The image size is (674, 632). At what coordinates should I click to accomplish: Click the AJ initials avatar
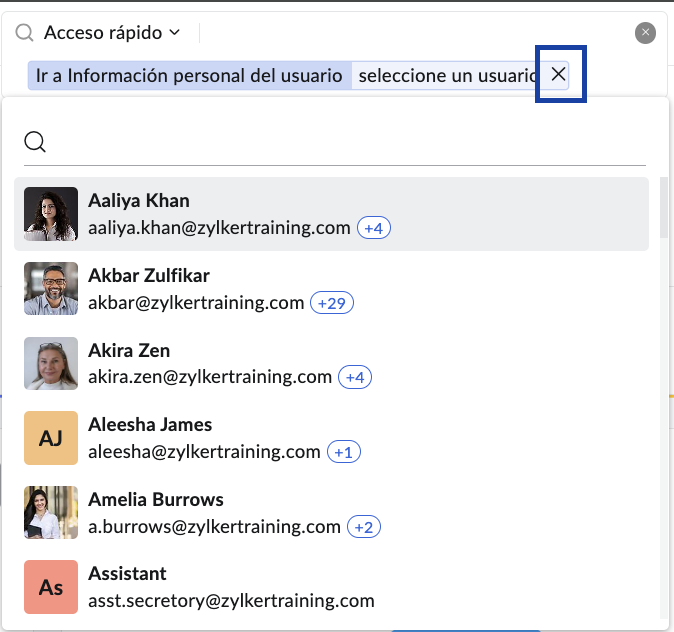(x=51, y=438)
